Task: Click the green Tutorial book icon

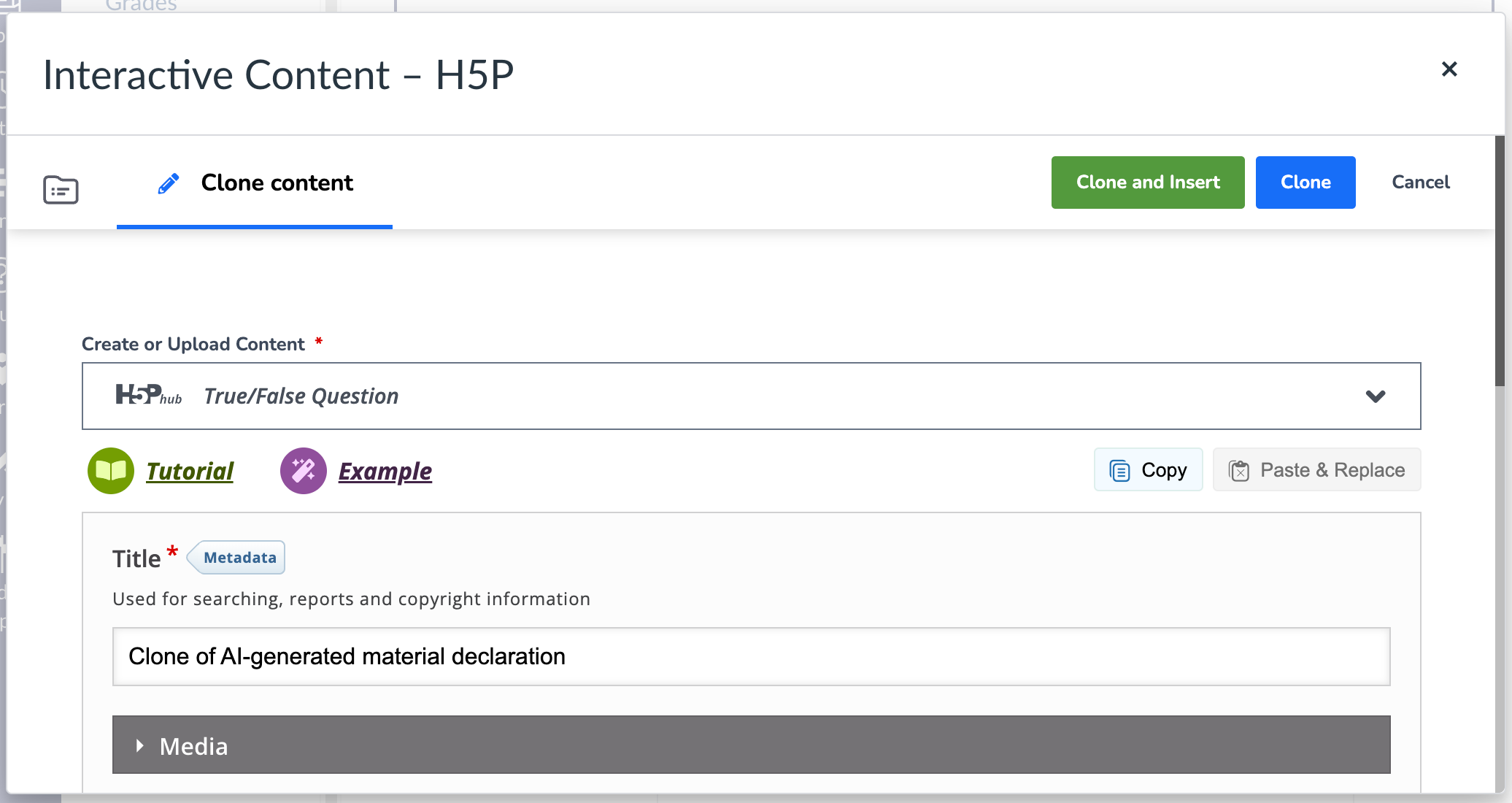Action: pos(111,471)
